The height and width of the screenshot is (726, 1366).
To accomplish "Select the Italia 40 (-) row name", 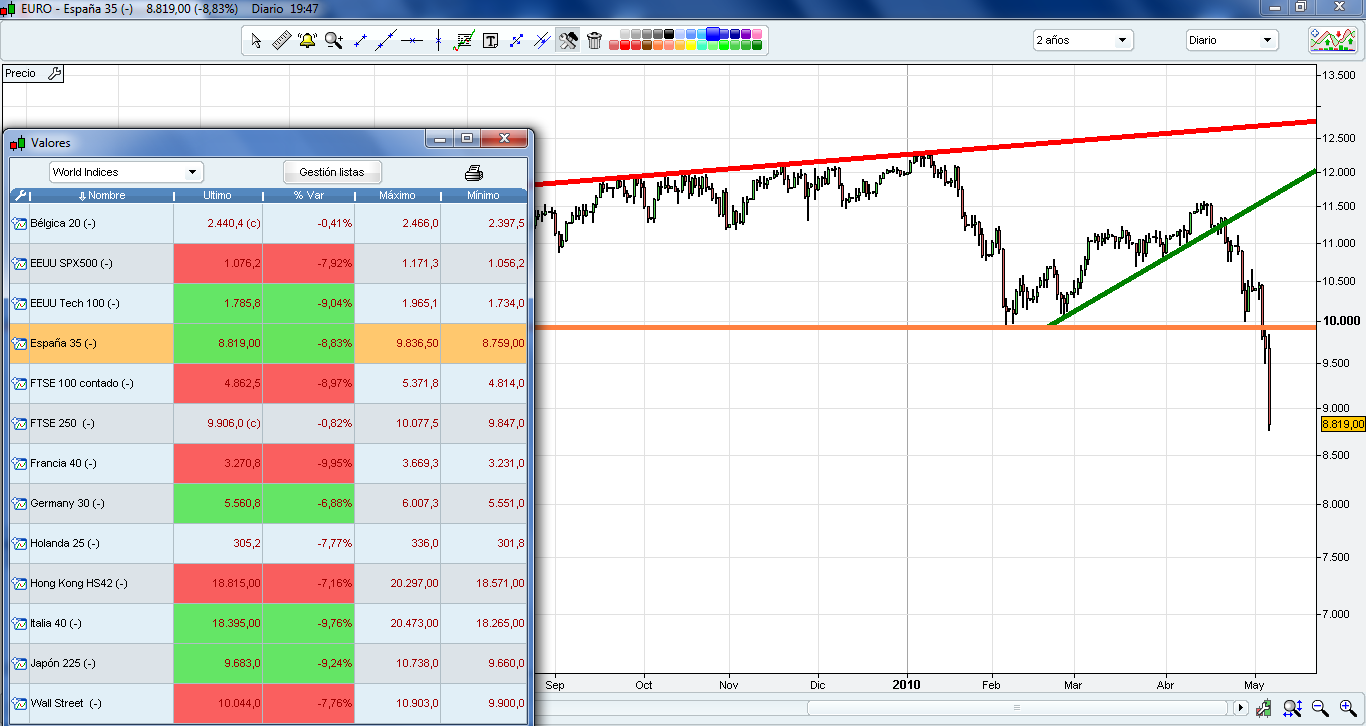I will pos(56,623).
